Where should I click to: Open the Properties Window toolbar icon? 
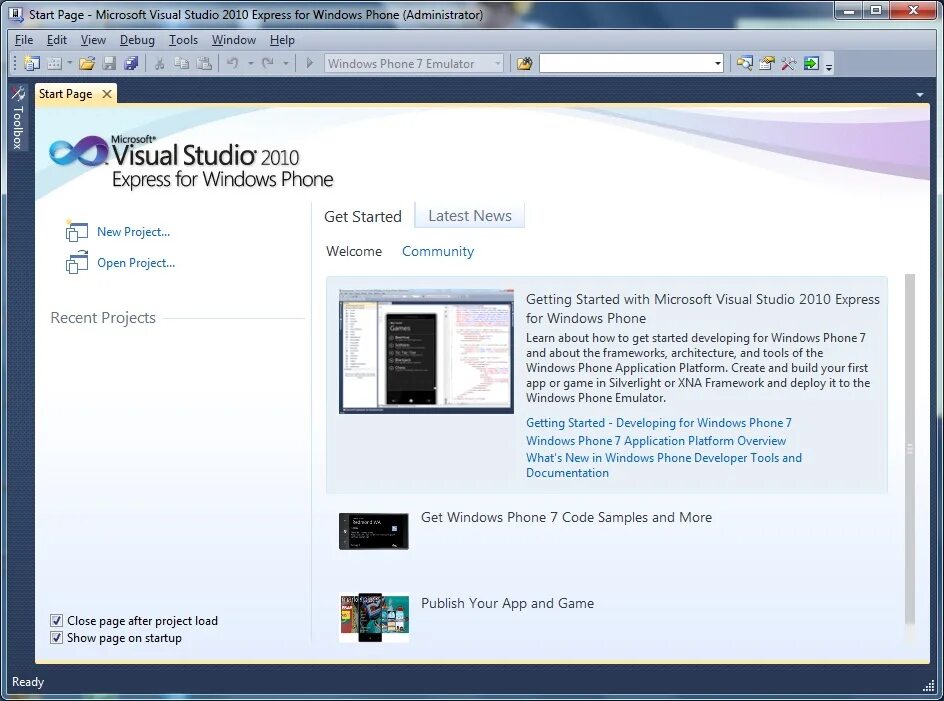coord(766,63)
